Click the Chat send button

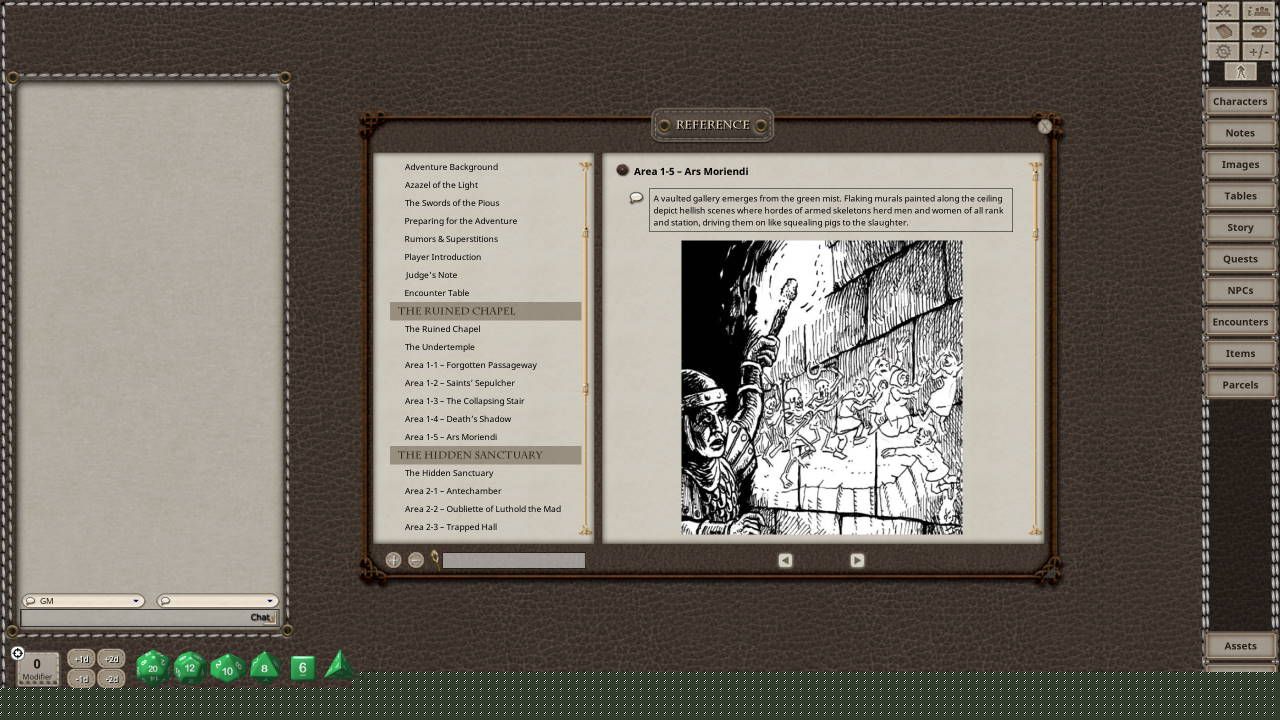click(x=261, y=618)
